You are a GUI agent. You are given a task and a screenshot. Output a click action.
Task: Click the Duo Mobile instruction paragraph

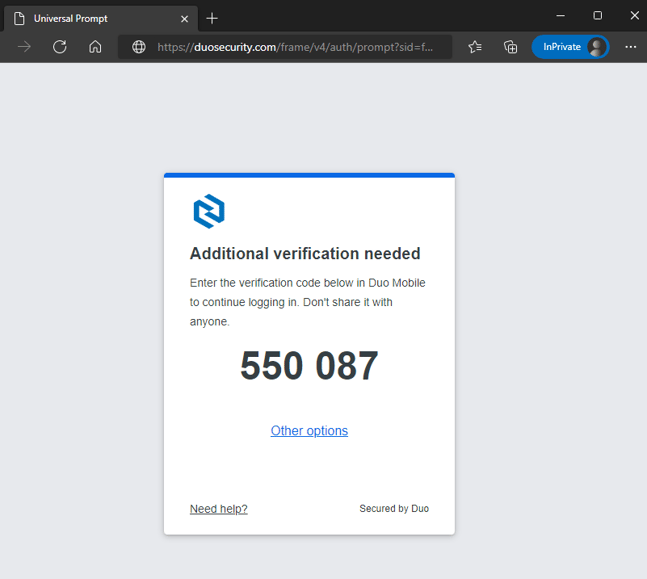[308, 302]
